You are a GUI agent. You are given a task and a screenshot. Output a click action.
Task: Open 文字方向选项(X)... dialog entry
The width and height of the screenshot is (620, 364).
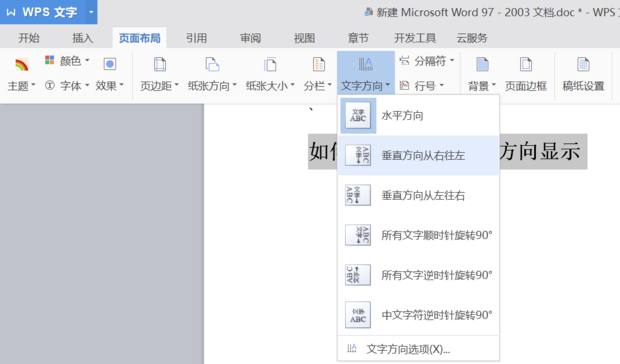point(418,349)
